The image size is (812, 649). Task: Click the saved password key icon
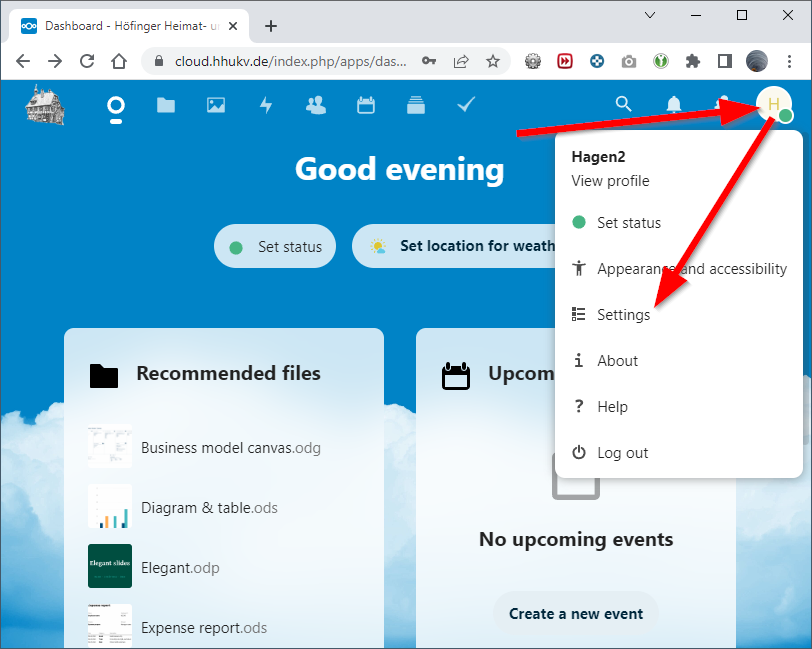coord(429,61)
